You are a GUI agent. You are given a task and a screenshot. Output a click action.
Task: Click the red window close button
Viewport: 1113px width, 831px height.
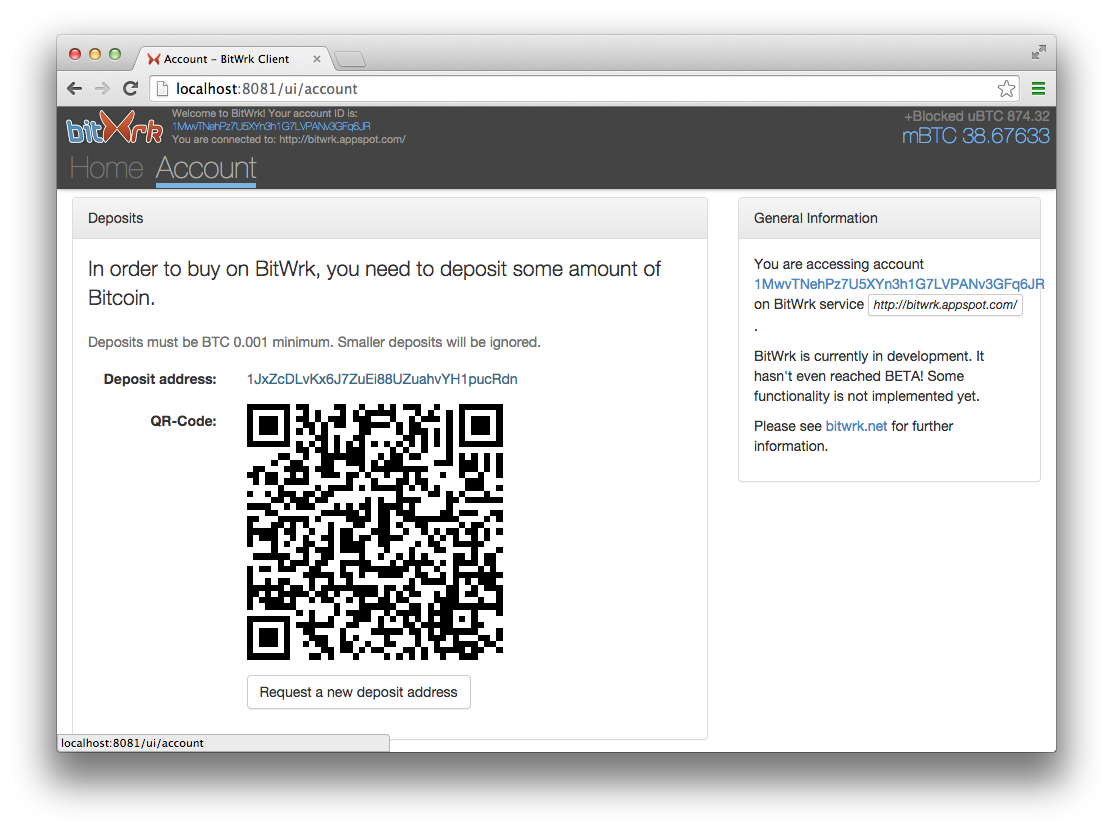75,54
